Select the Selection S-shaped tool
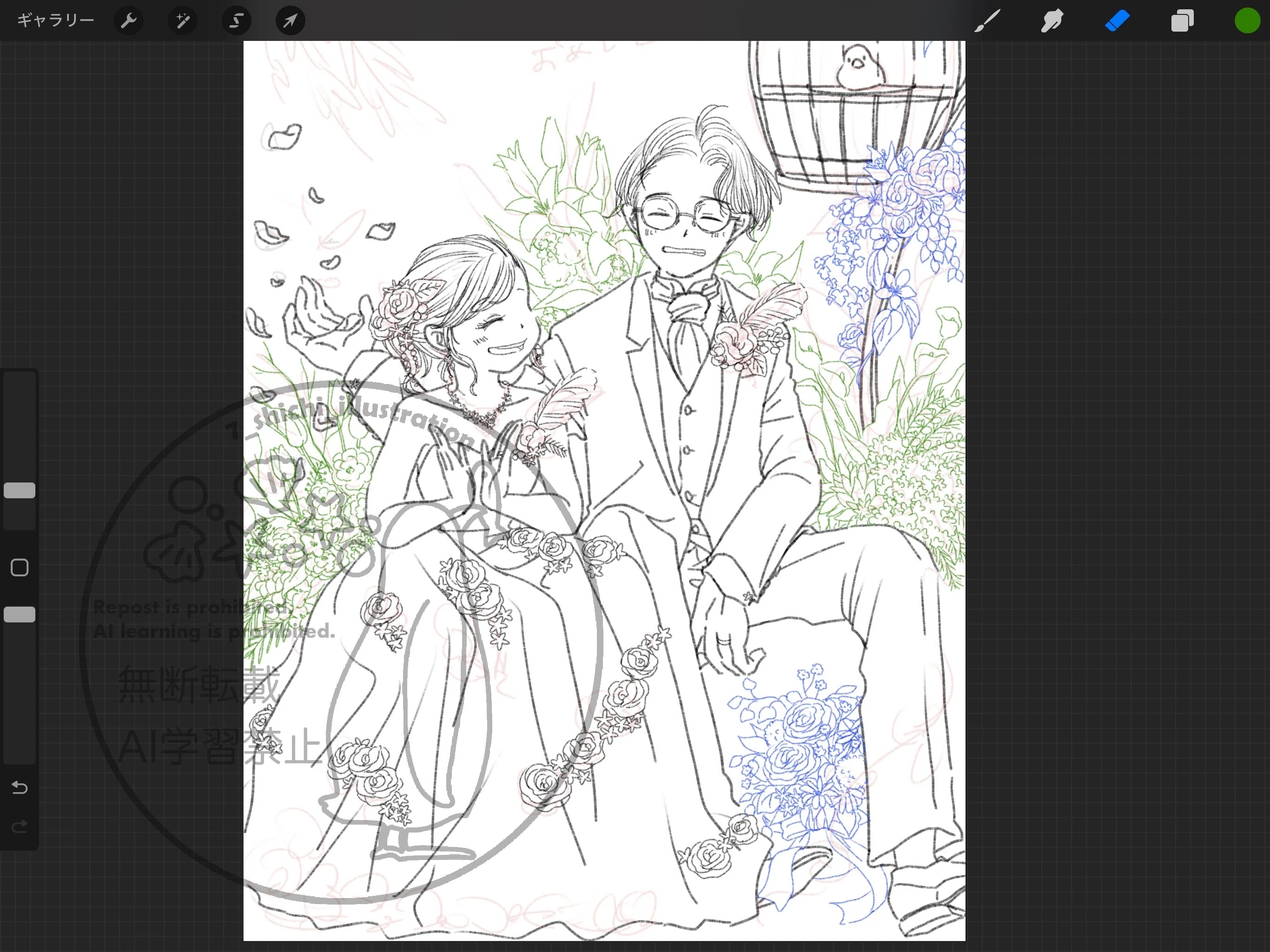Viewport: 1270px width, 952px height. click(x=237, y=20)
